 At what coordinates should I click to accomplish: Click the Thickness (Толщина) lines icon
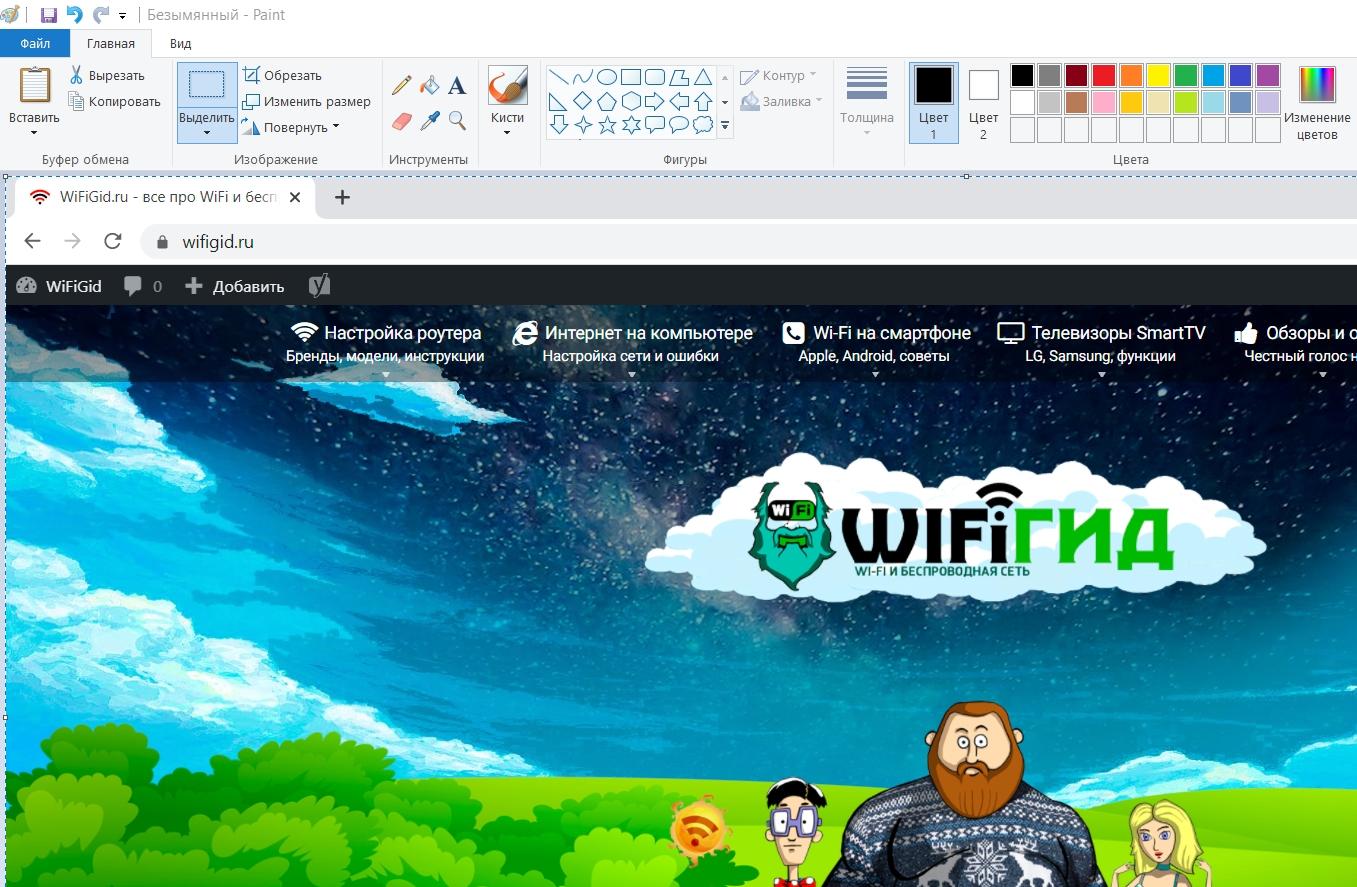[x=867, y=85]
